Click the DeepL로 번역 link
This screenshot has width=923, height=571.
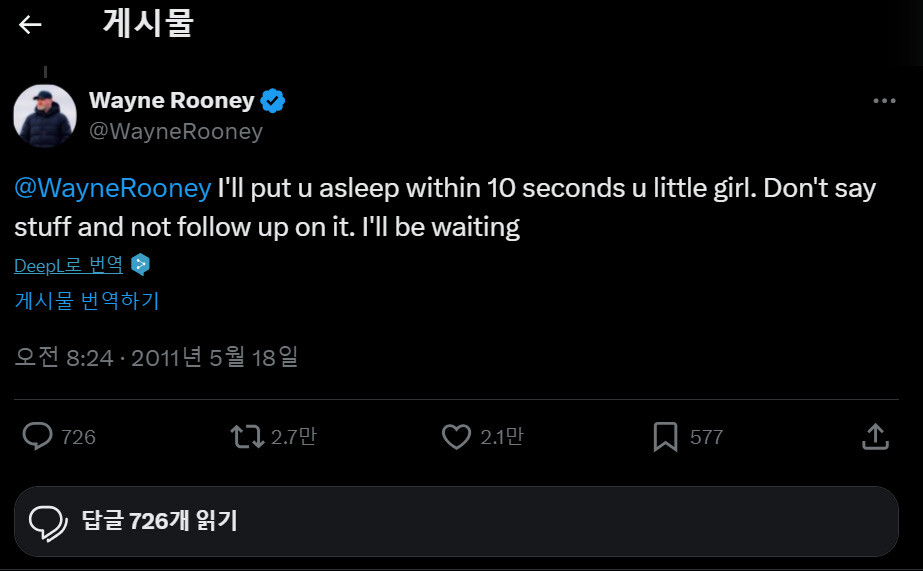pyautogui.click(x=69, y=265)
